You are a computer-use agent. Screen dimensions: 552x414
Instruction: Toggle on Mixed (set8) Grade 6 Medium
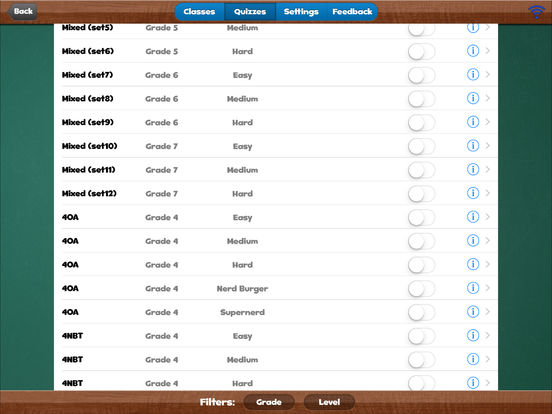[421, 99]
